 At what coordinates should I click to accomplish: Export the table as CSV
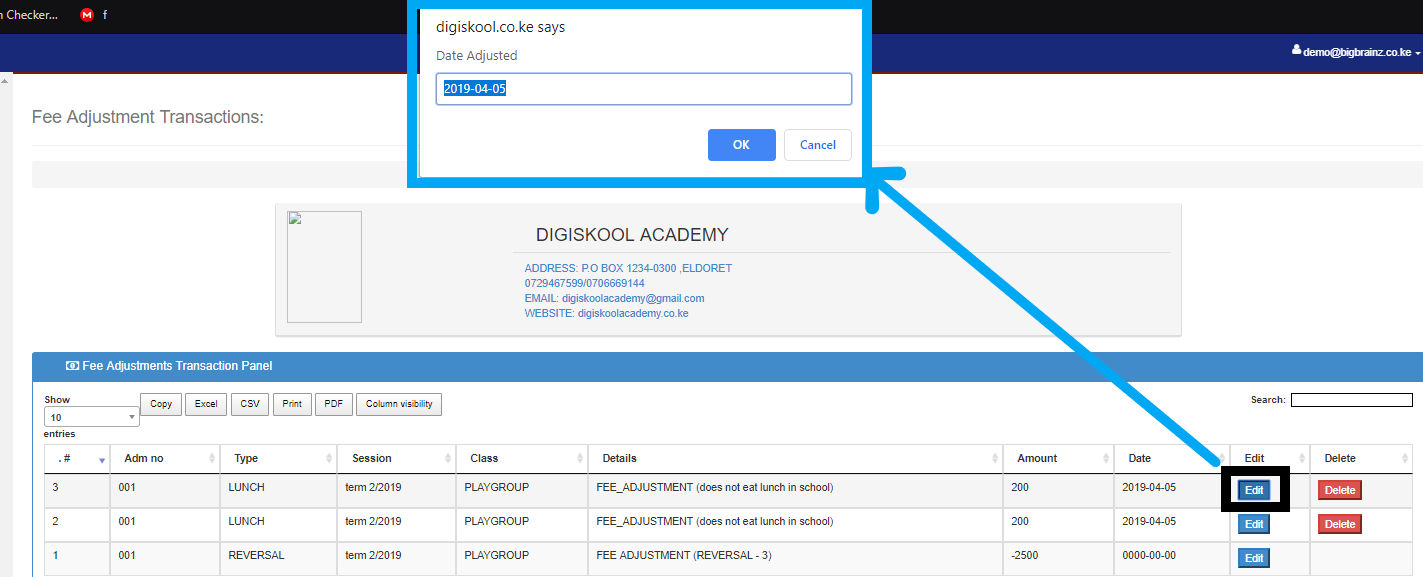pos(249,404)
